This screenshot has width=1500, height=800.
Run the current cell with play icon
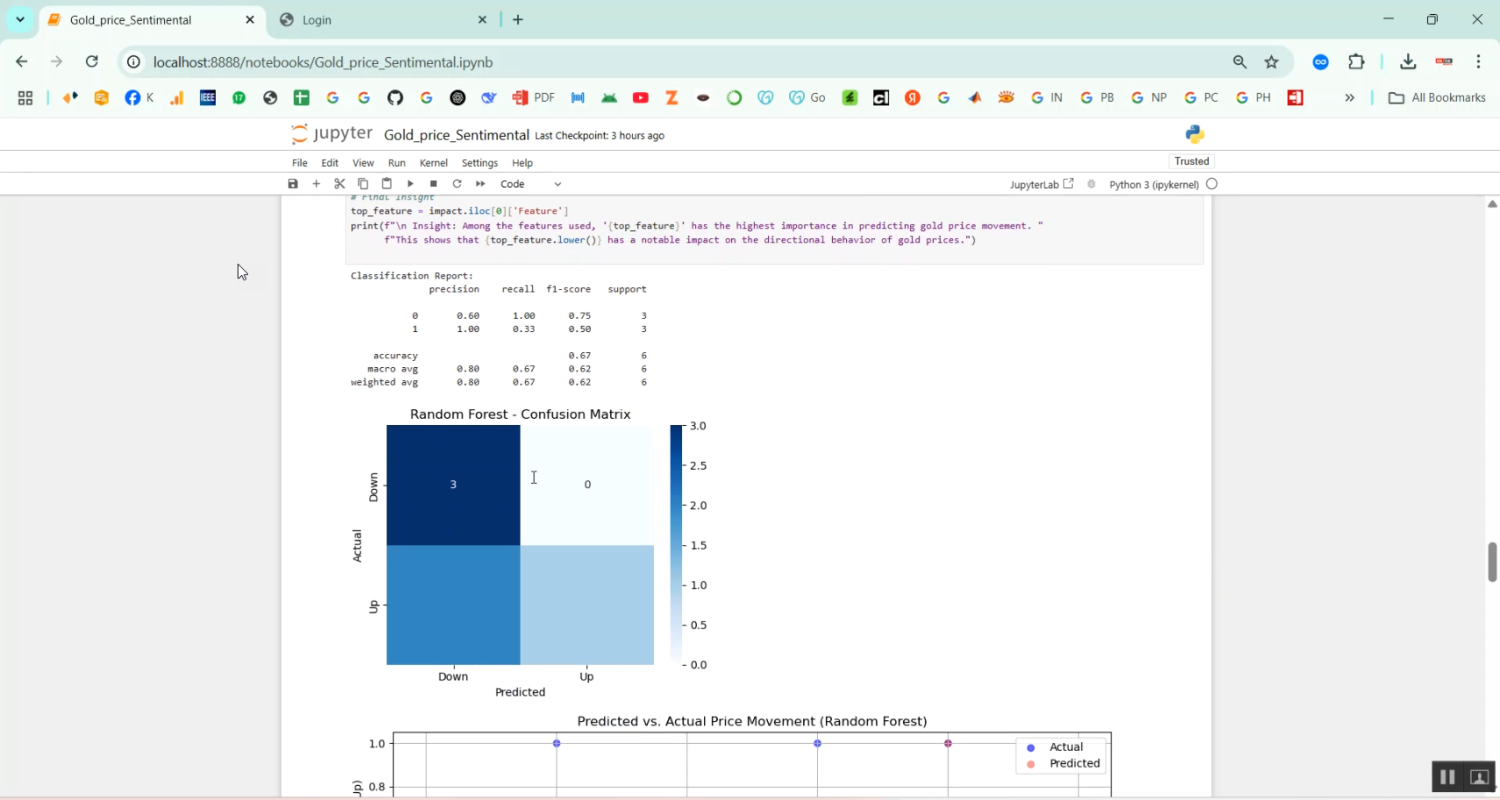point(410,184)
